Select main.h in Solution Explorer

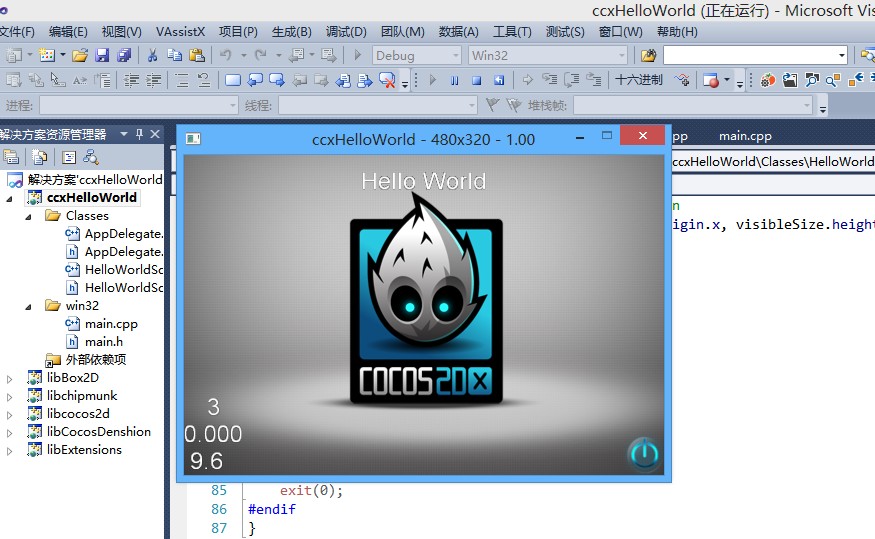click(104, 341)
